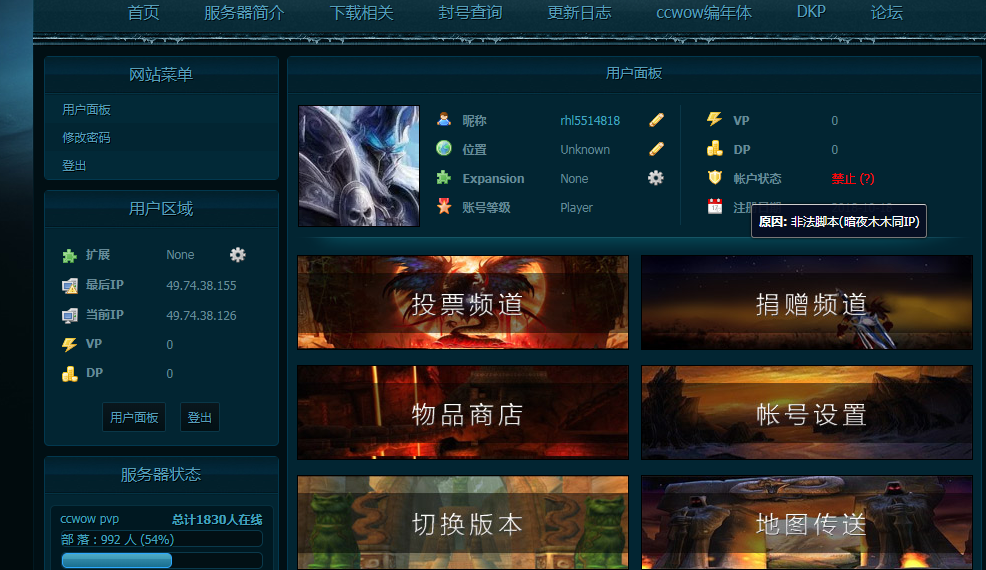Click the nickname rhl5514818
This screenshot has width=986, height=570.
(x=590, y=120)
